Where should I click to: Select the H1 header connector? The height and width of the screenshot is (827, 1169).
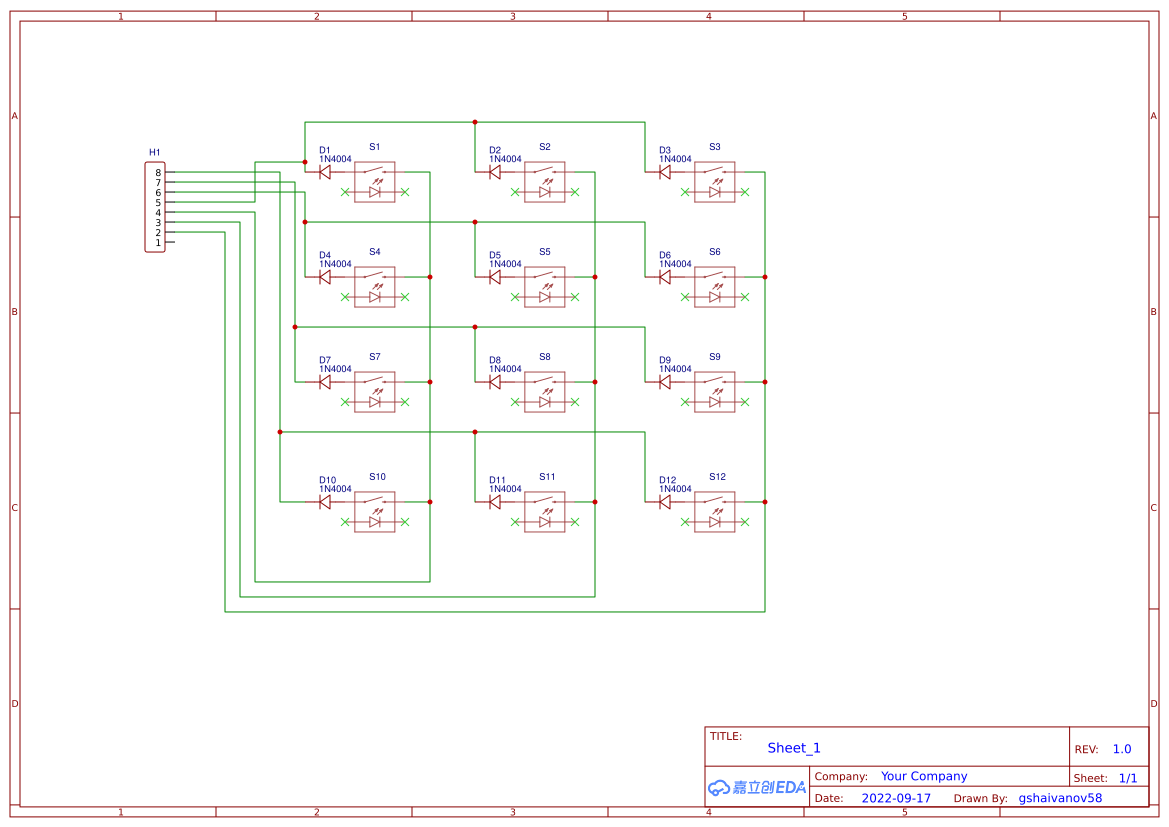coord(154,208)
